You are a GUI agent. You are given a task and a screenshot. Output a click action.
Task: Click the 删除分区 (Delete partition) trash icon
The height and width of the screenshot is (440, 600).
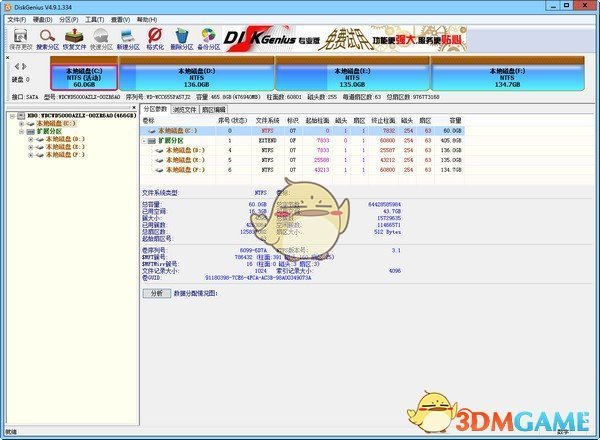[182, 36]
